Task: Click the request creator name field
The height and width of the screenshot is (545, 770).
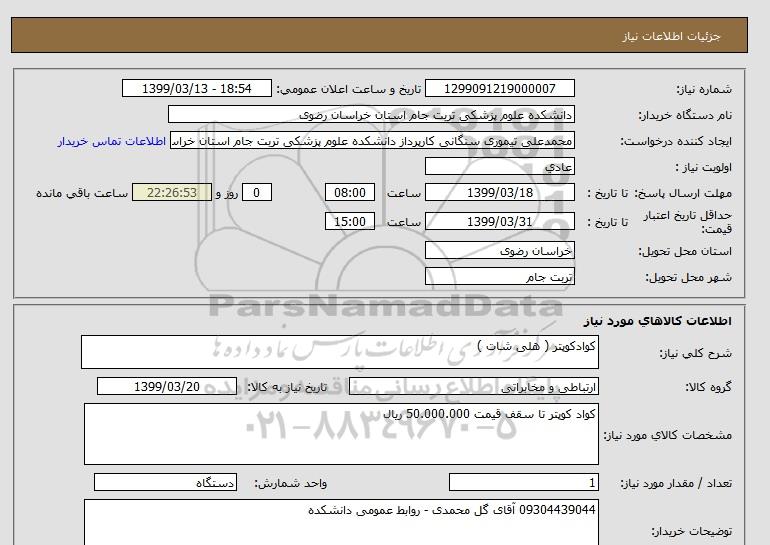Action: click(372, 140)
